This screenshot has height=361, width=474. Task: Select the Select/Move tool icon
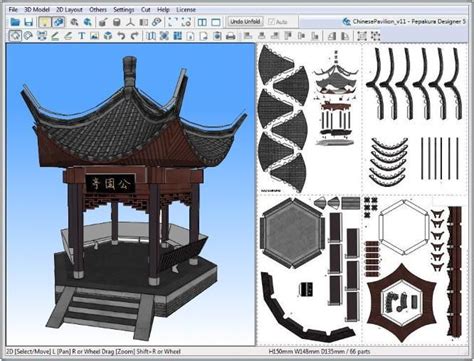(15, 36)
